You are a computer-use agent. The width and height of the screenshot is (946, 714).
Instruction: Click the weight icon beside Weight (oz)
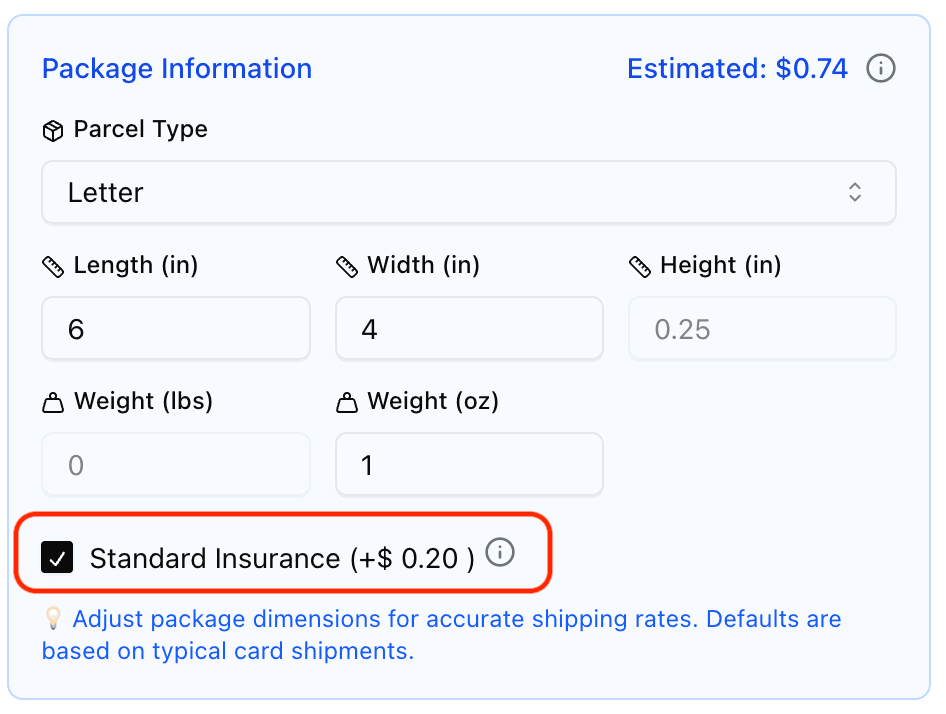coord(346,401)
